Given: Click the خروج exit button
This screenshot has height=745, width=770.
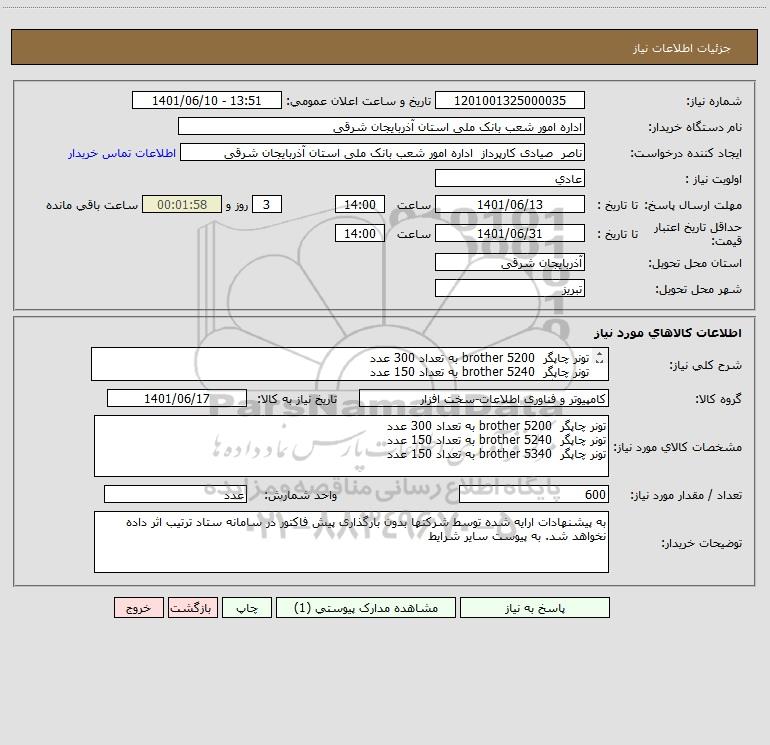Looking at the screenshot, I should pos(138,607).
